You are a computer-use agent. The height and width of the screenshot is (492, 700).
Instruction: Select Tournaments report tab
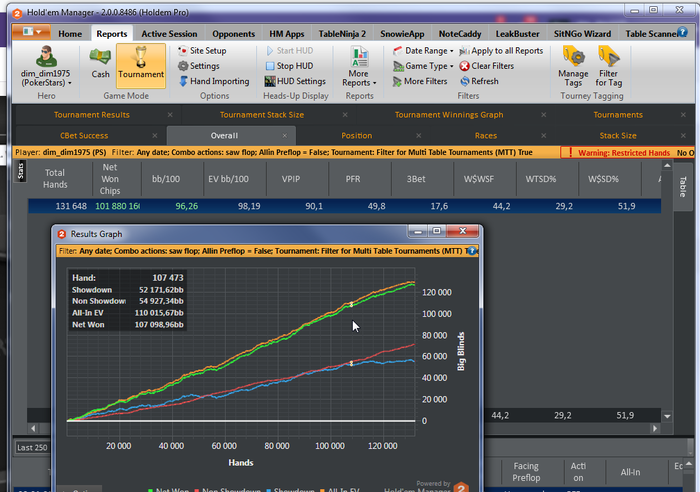618,115
